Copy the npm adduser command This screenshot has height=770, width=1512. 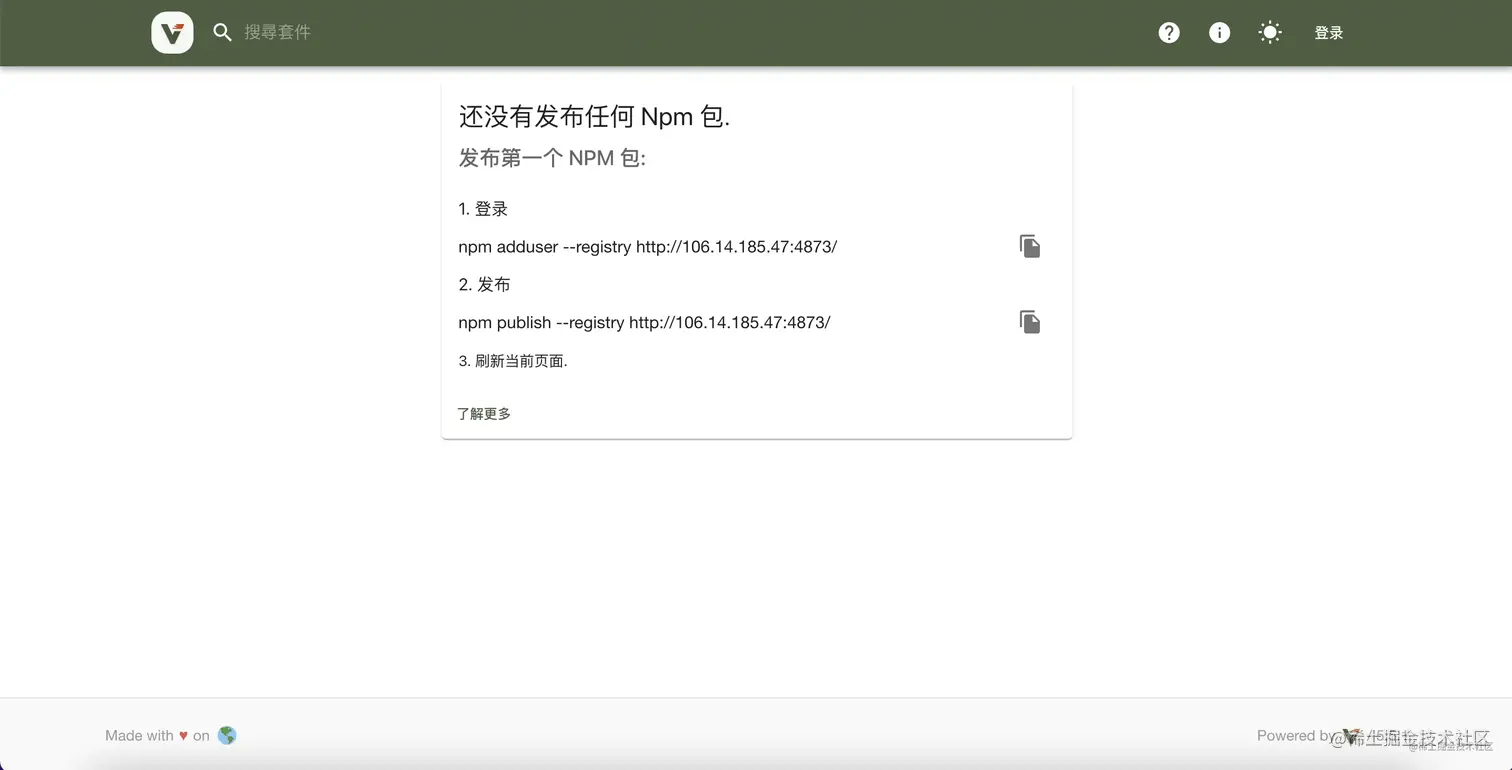click(1030, 246)
